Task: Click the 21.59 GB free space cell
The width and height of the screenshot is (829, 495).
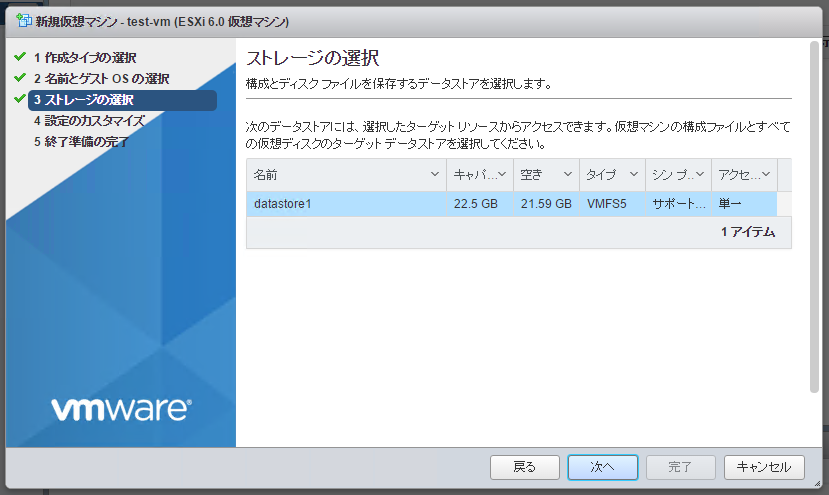Action: pos(546,204)
